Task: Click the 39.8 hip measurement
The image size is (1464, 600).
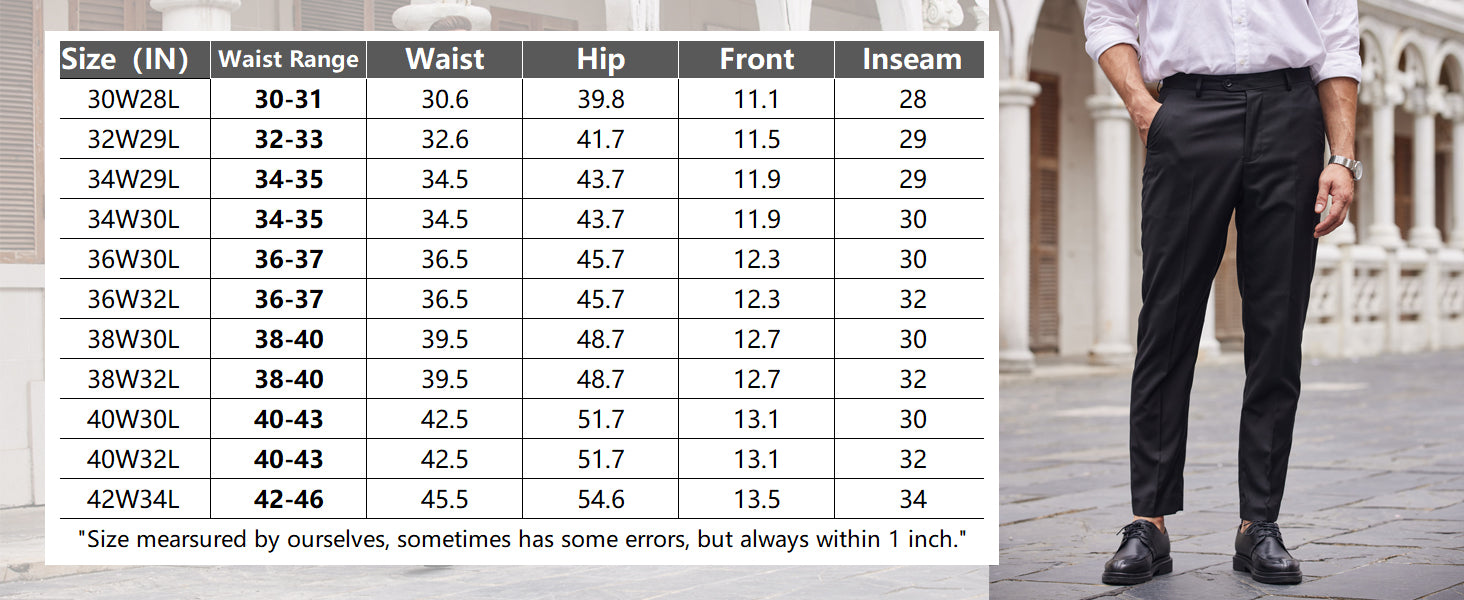Action: click(x=600, y=100)
